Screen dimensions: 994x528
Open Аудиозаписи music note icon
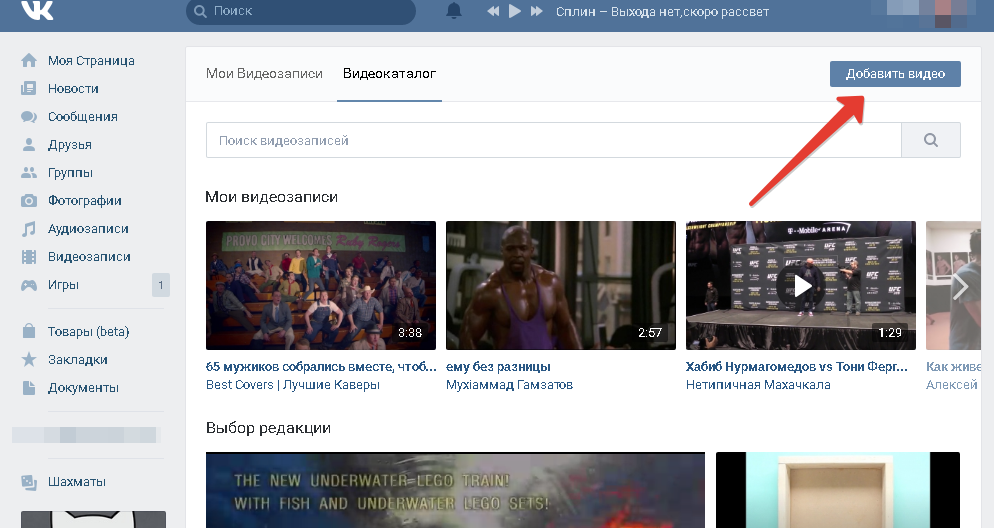point(29,229)
